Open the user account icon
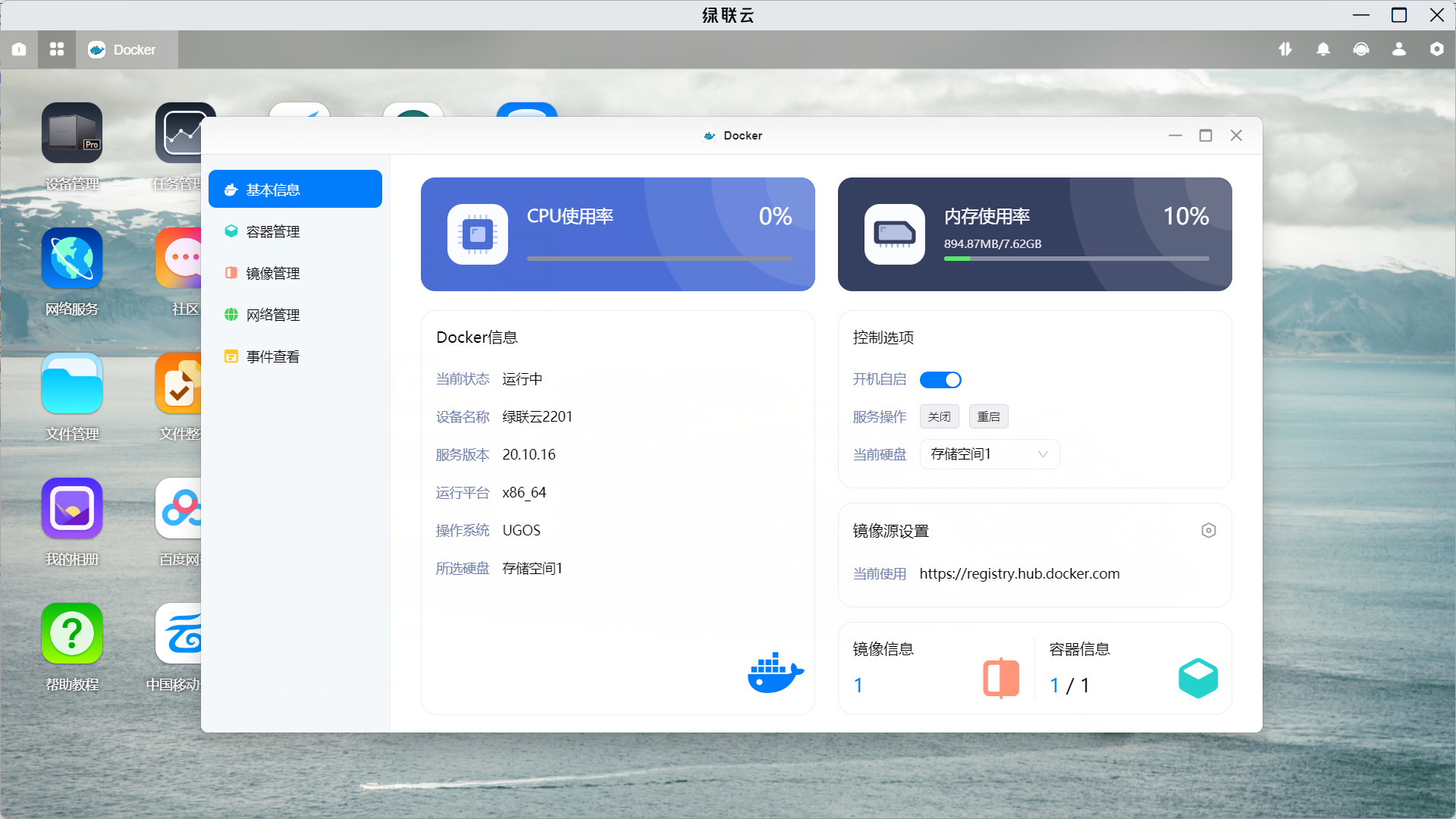The image size is (1456, 819). (1398, 49)
